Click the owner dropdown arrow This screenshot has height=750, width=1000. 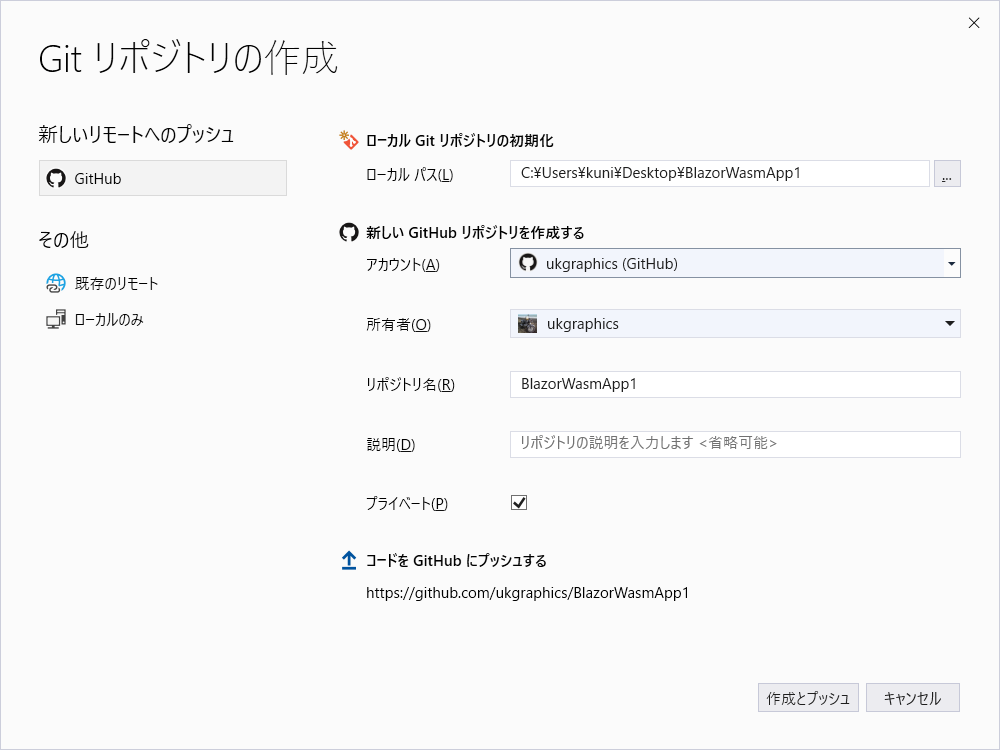coord(950,323)
